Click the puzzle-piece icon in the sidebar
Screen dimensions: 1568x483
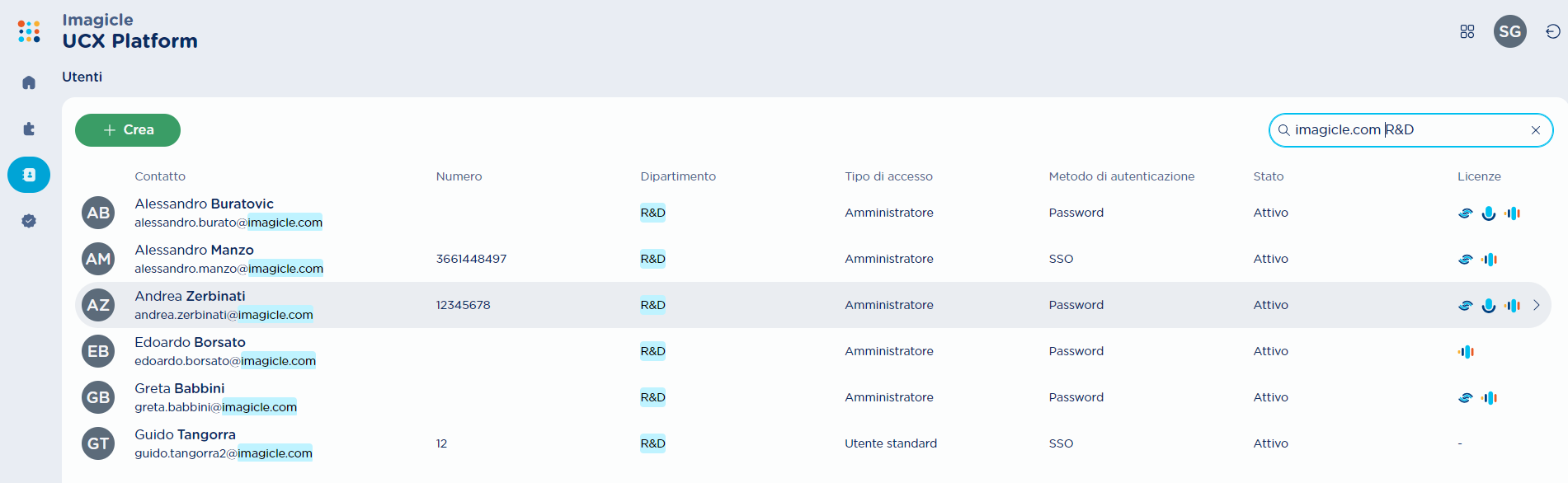tap(29, 129)
